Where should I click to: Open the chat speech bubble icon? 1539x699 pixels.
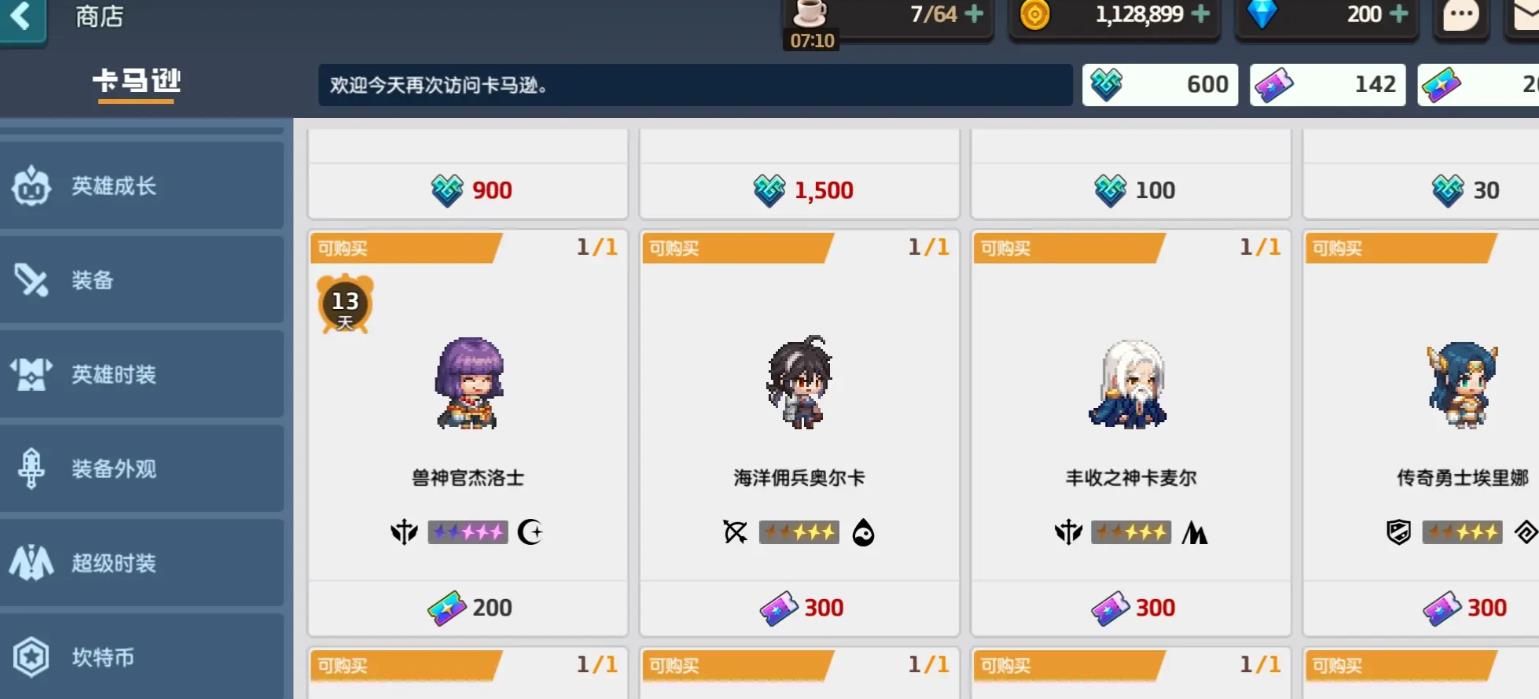click(x=1461, y=17)
